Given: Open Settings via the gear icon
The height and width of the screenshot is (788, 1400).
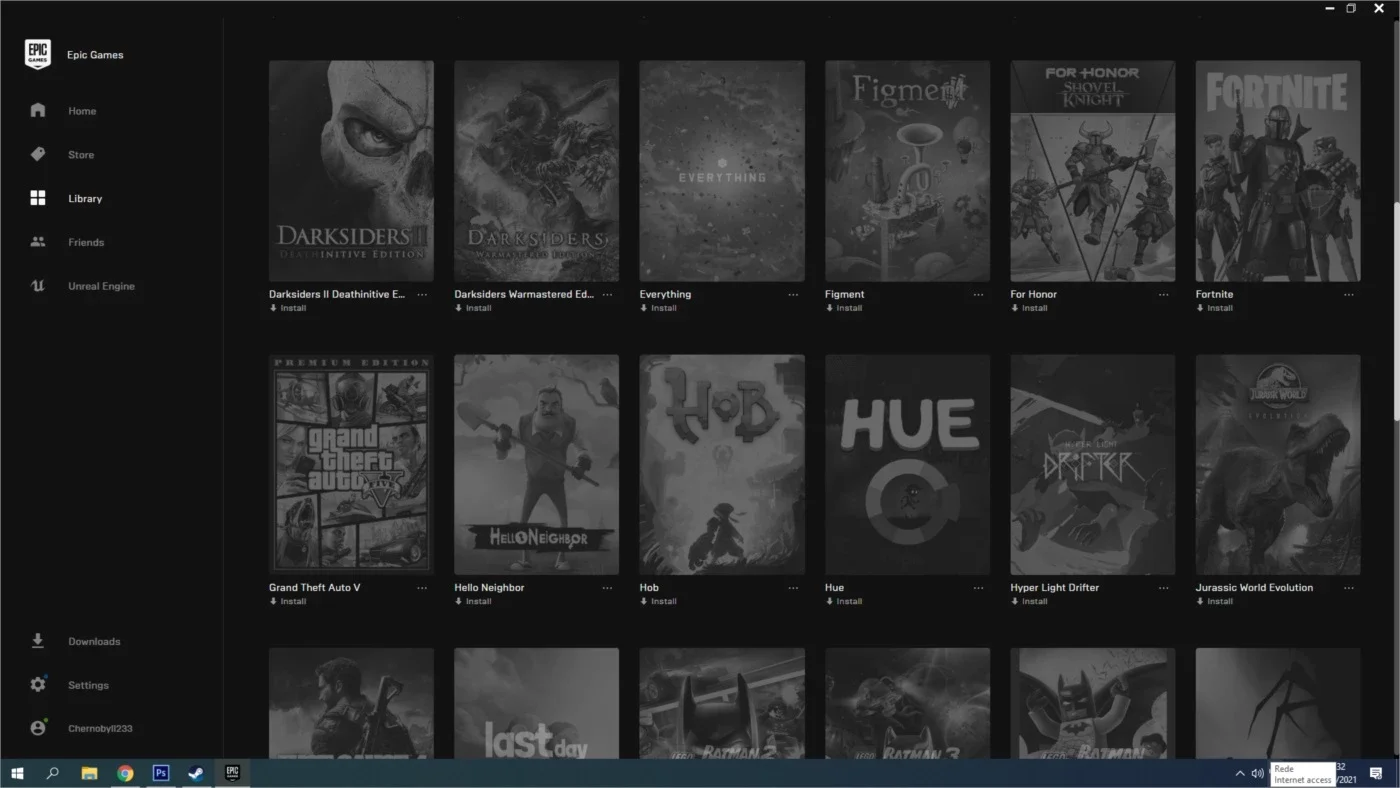Looking at the screenshot, I should [x=38, y=685].
